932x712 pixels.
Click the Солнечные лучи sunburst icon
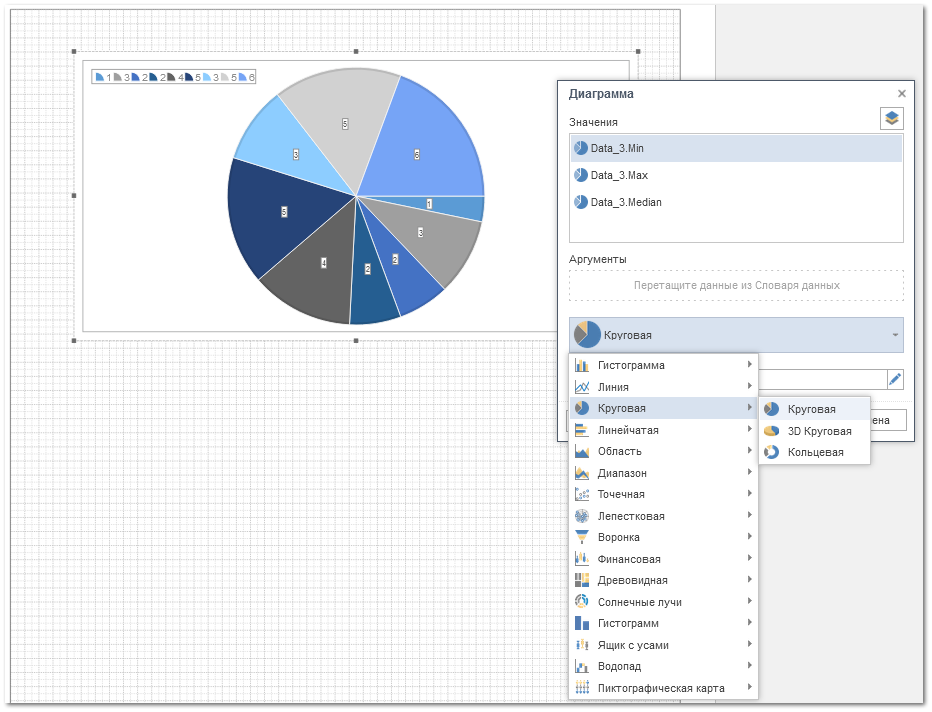(582, 602)
